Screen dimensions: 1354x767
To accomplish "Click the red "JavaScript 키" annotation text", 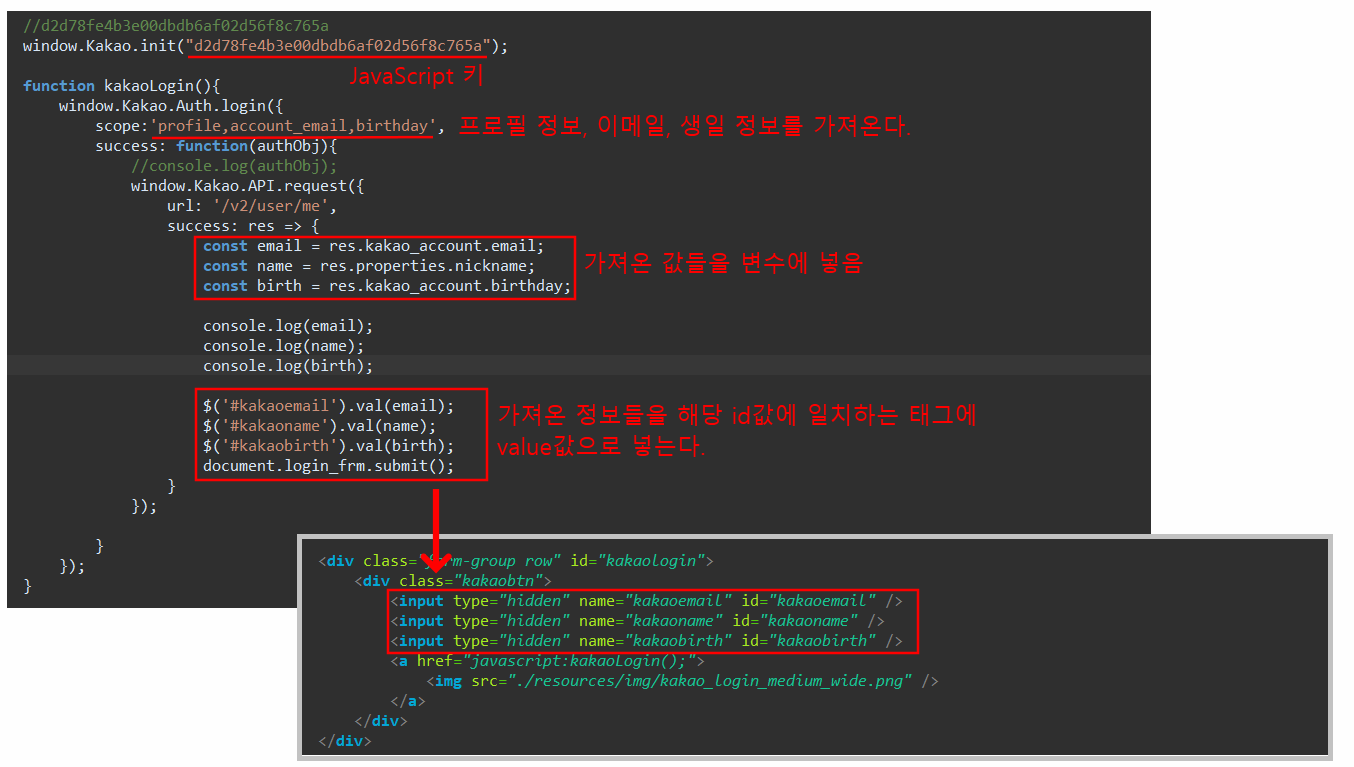I will click(415, 76).
